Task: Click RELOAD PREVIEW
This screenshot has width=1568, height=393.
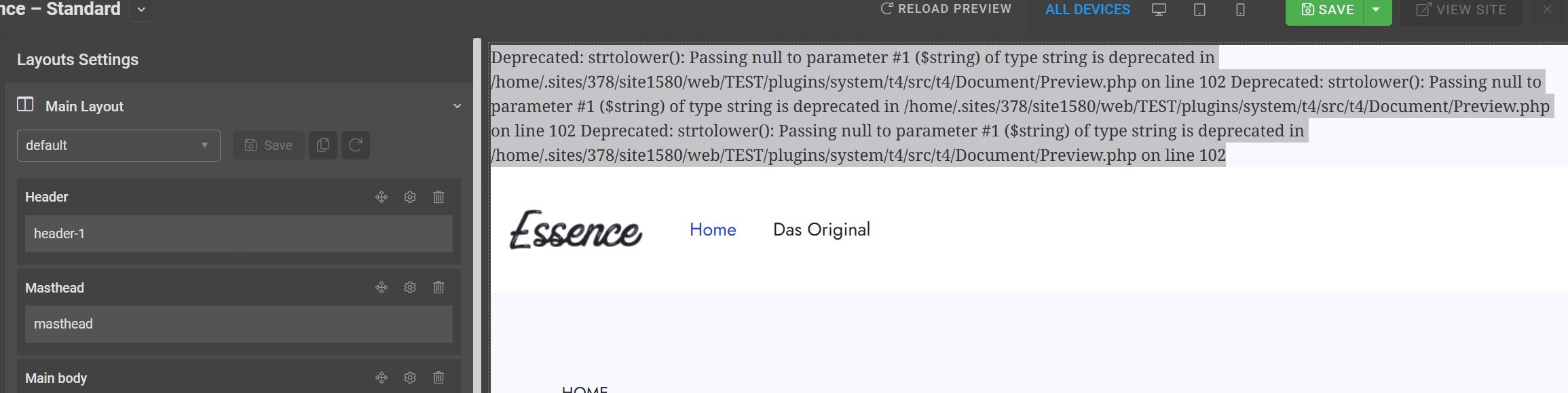Action: [946, 9]
